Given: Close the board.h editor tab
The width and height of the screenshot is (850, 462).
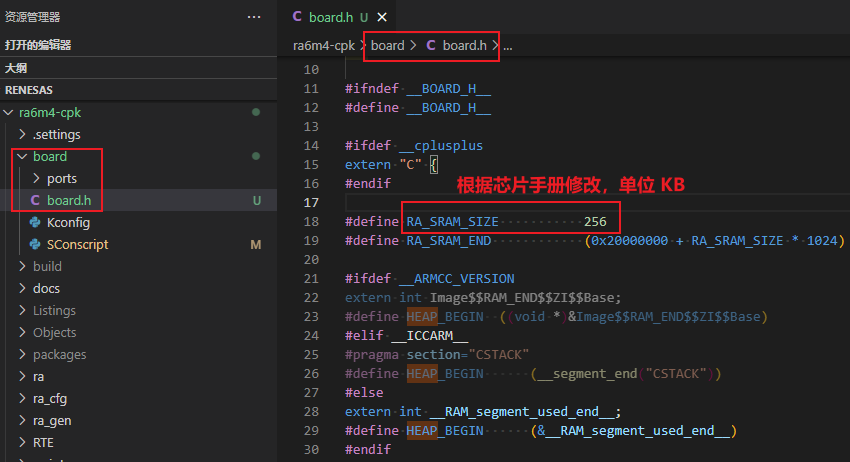Looking at the screenshot, I should tap(384, 17).
